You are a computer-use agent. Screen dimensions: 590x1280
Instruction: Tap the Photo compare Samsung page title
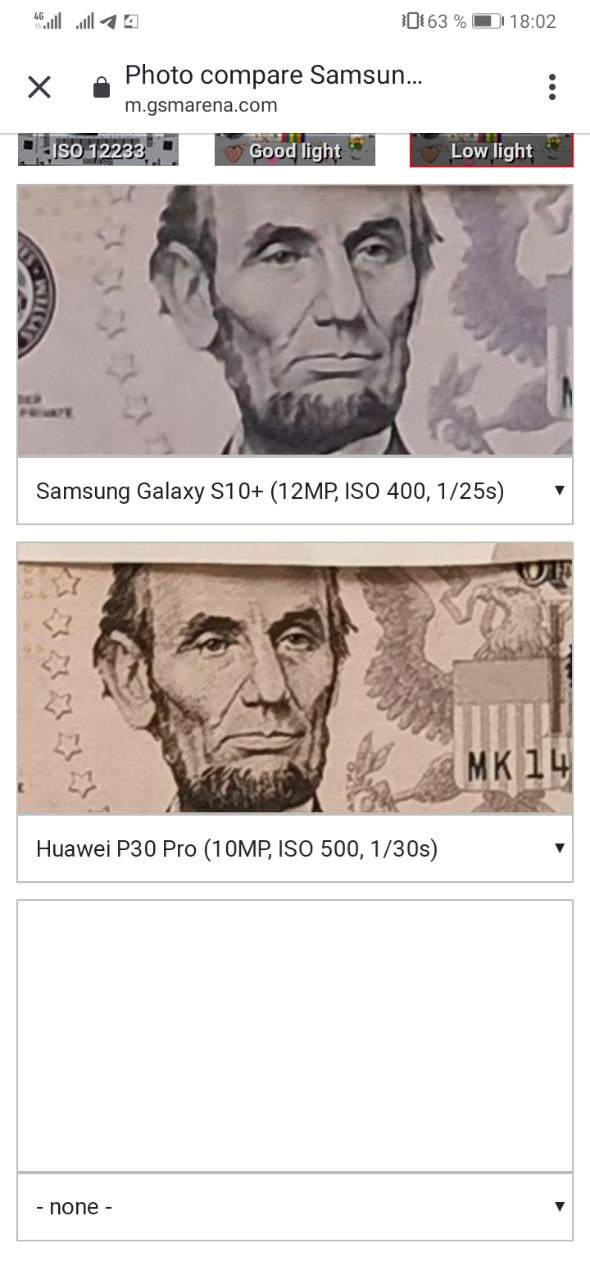coord(274,75)
